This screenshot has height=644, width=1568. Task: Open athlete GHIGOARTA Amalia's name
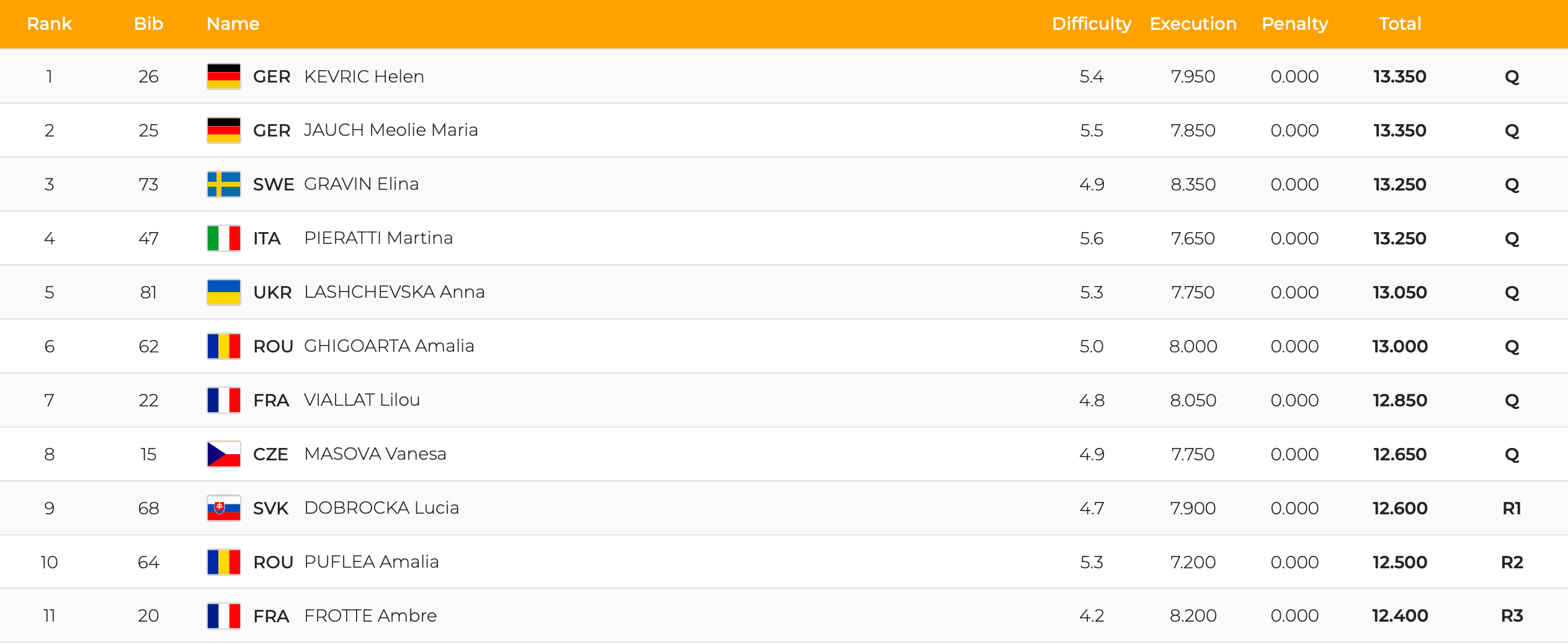[x=389, y=346]
